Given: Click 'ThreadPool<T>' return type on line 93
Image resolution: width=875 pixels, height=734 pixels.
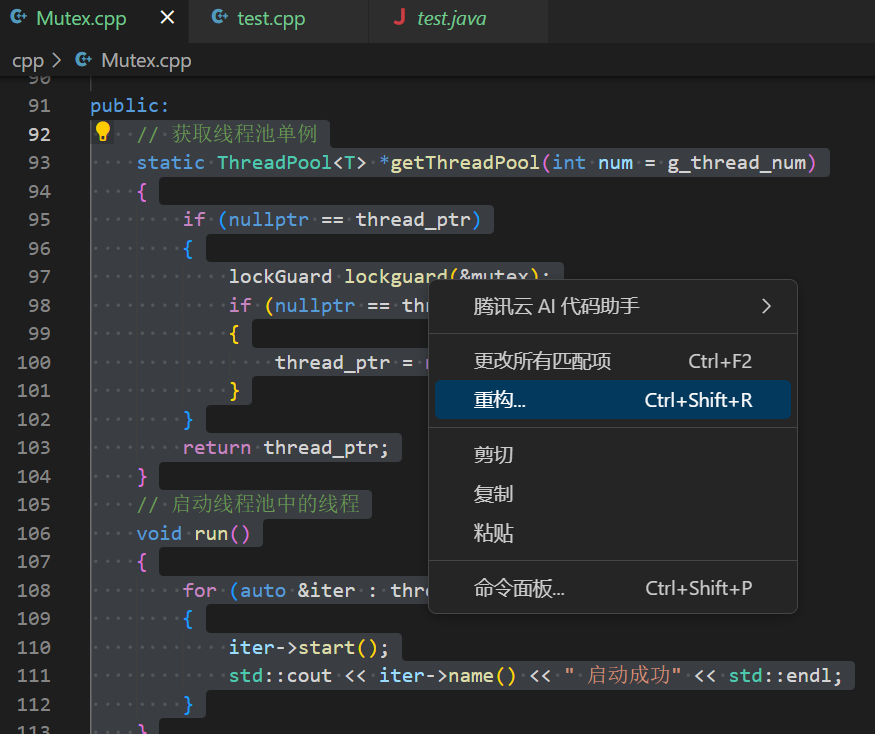Looking at the screenshot, I should pyautogui.click(x=291, y=162).
